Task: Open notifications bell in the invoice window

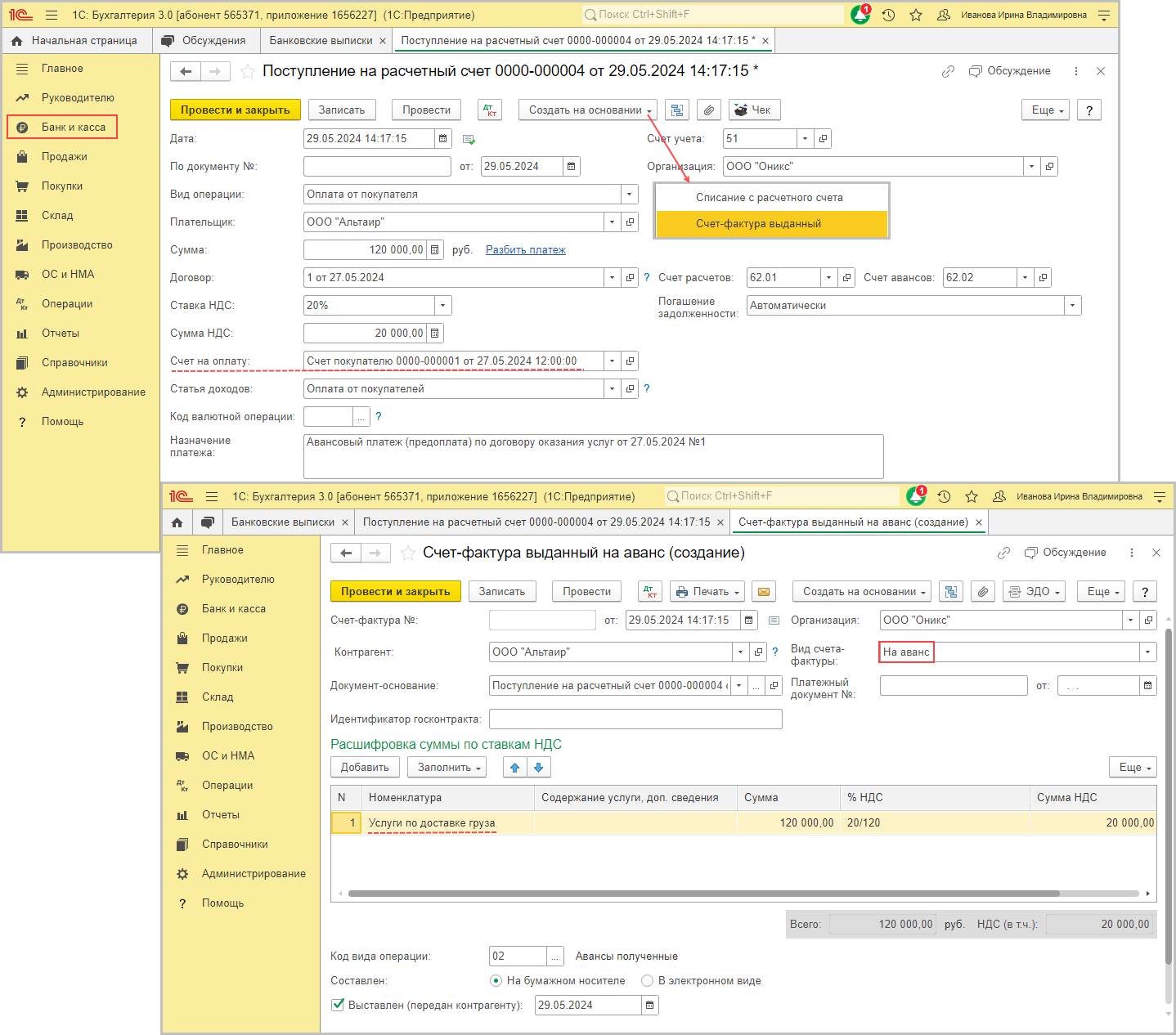Action: (916, 495)
